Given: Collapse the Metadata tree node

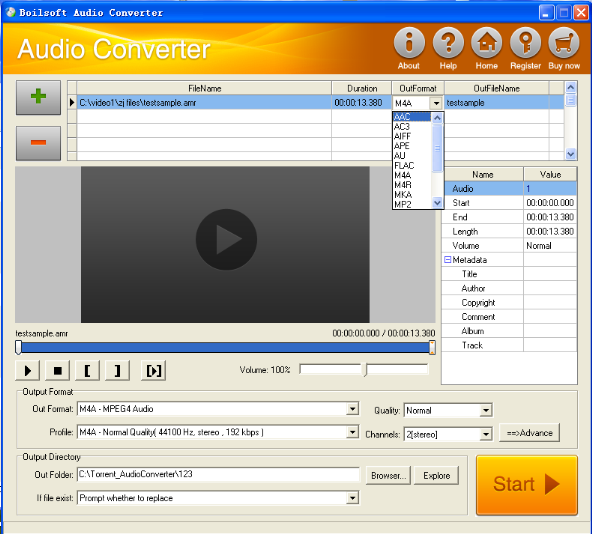Looking at the screenshot, I should (447, 259).
